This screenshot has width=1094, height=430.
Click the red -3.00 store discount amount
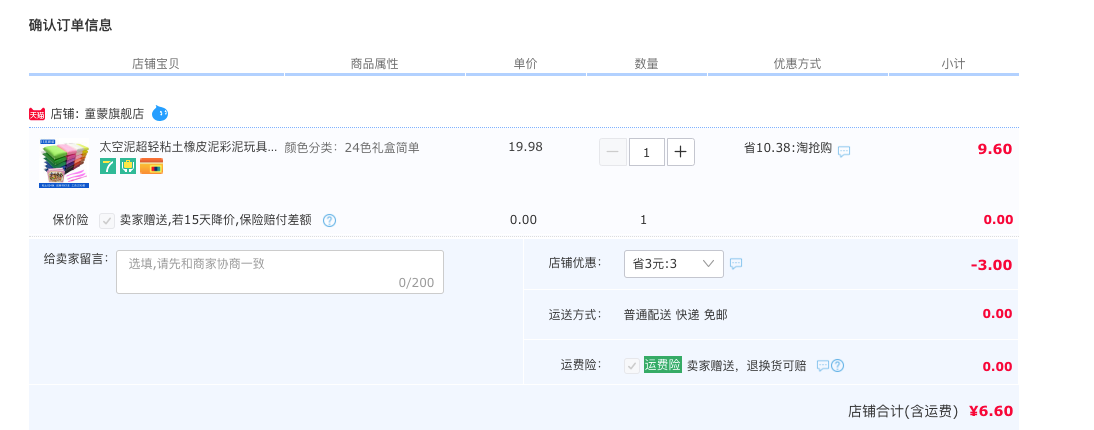coord(991,265)
